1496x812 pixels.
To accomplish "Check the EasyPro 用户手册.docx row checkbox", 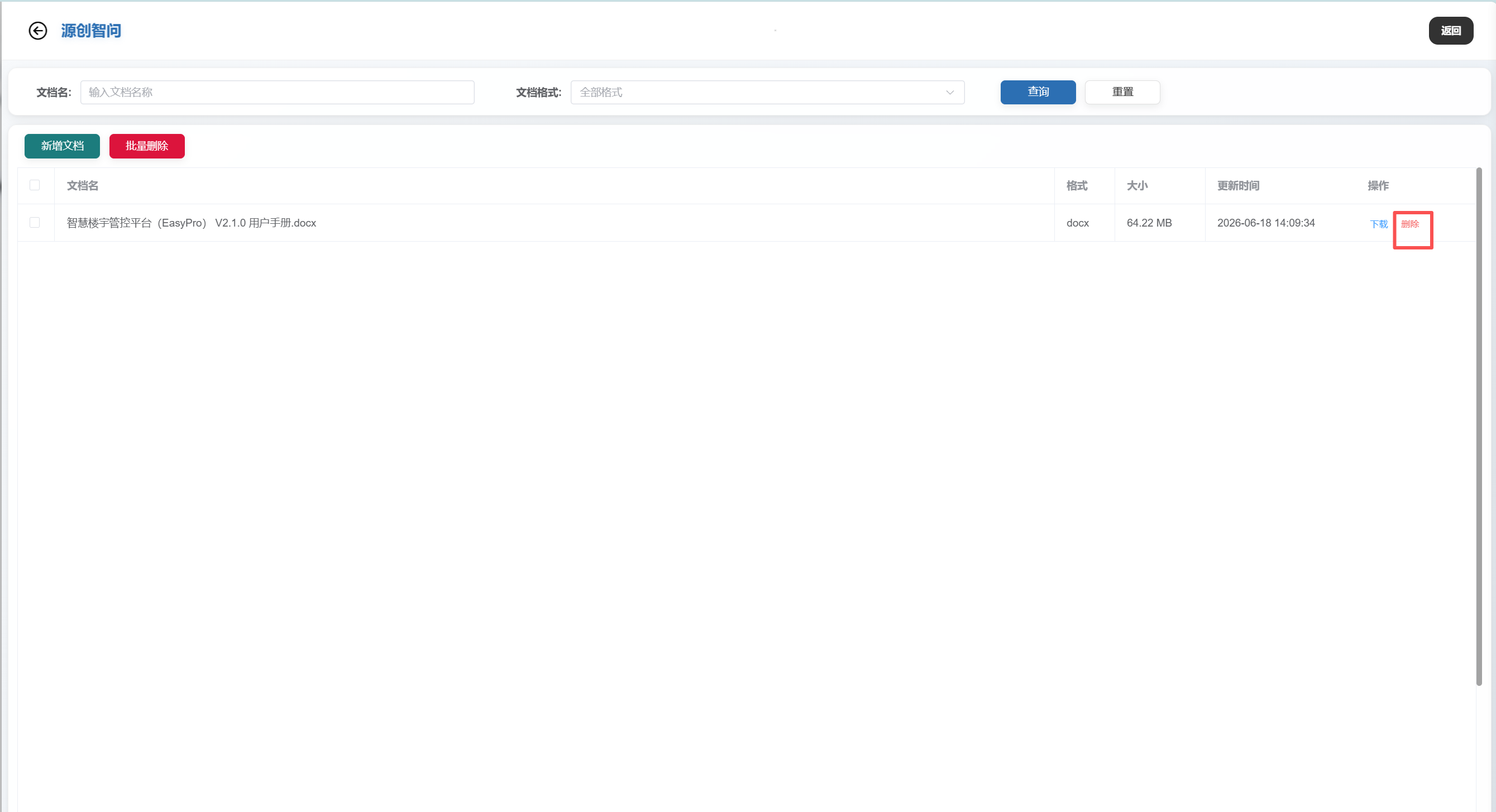I will pyautogui.click(x=35, y=223).
